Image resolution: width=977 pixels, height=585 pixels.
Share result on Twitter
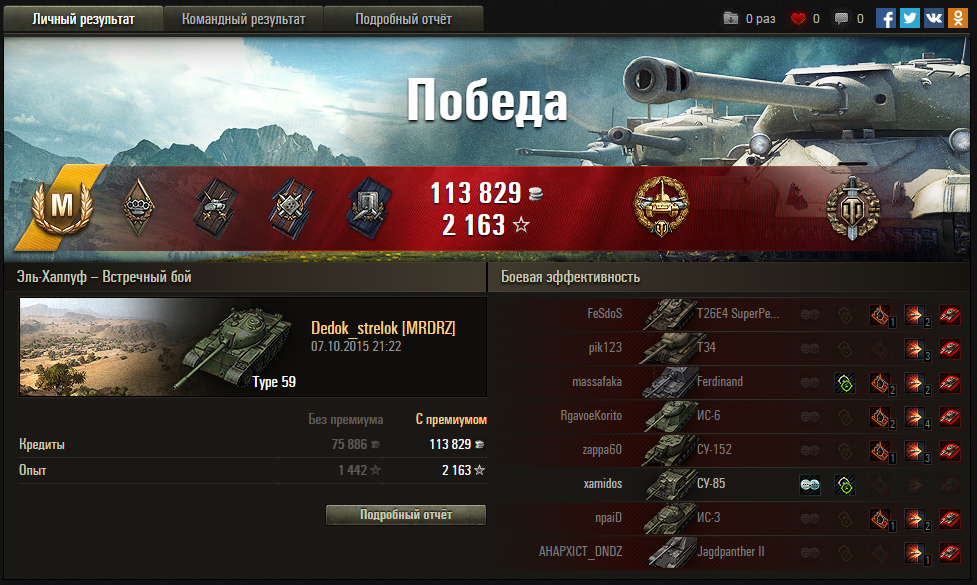pos(910,18)
